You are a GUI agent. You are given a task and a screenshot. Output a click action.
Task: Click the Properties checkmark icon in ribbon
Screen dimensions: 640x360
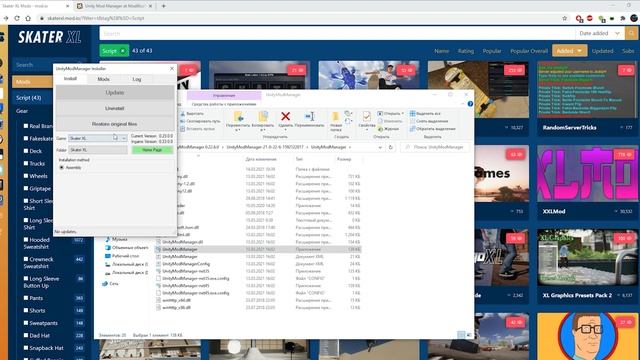pyautogui.click(x=367, y=117)
